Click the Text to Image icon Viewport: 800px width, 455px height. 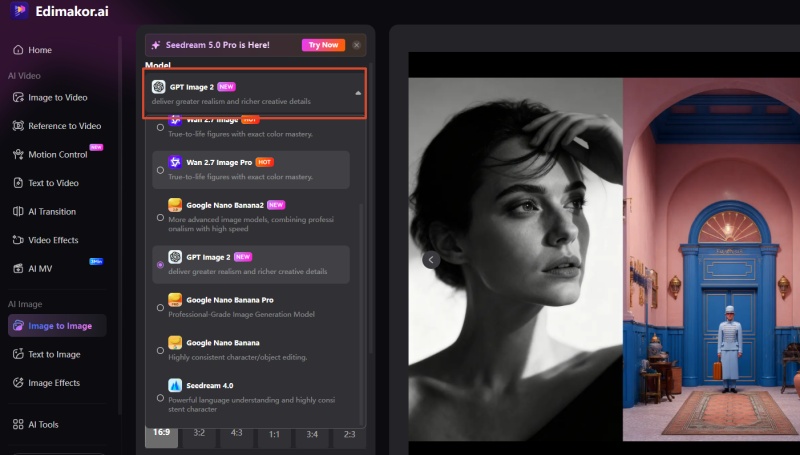18,355
